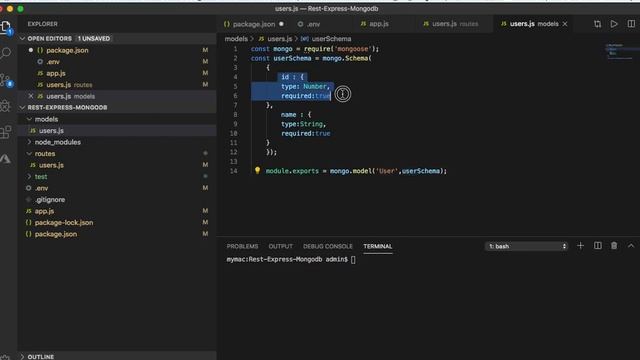Image resolution: width=640 pixels, height=360 pixels.
Task: Click line number 14 in gutter
Action: point(233,171)
